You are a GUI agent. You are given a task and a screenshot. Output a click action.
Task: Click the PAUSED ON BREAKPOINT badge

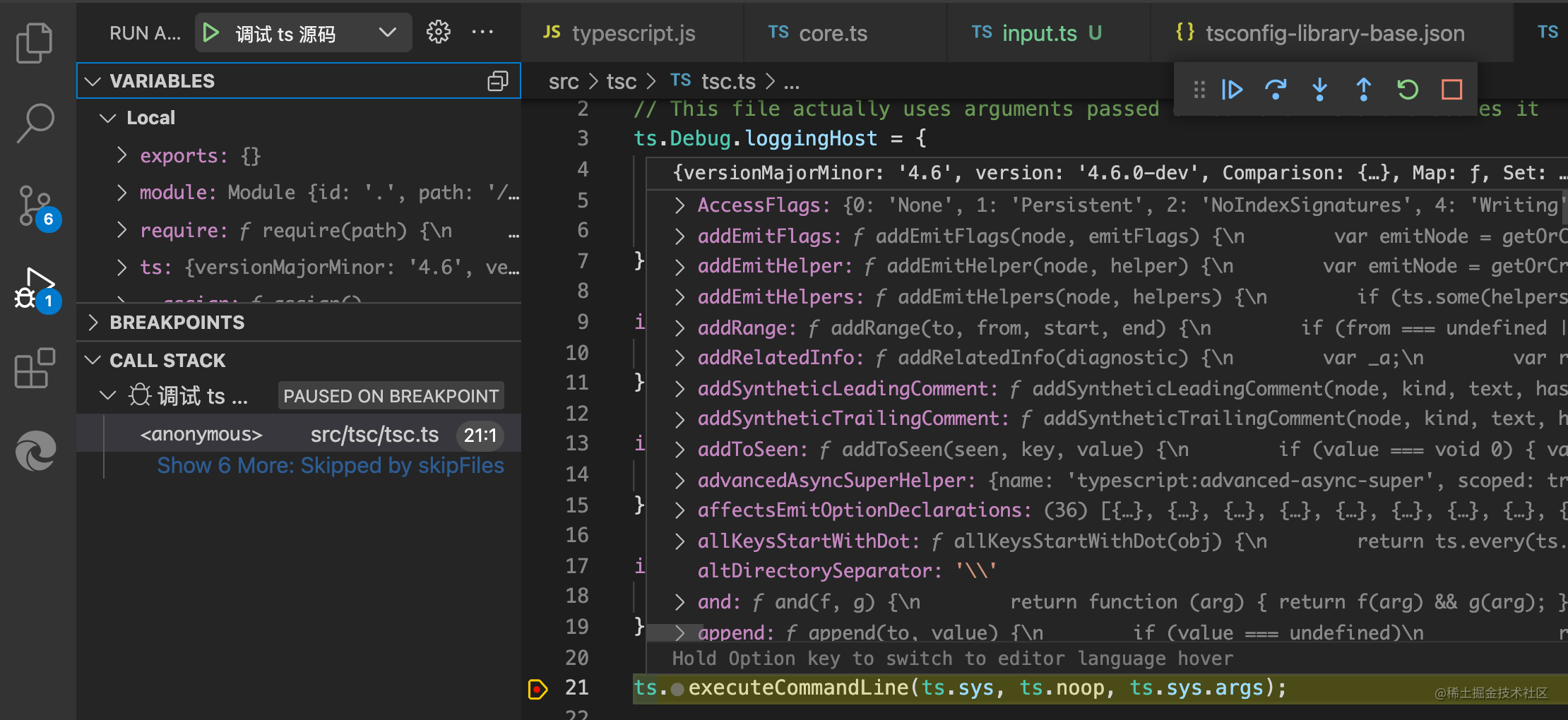click(x=391, y=396)
